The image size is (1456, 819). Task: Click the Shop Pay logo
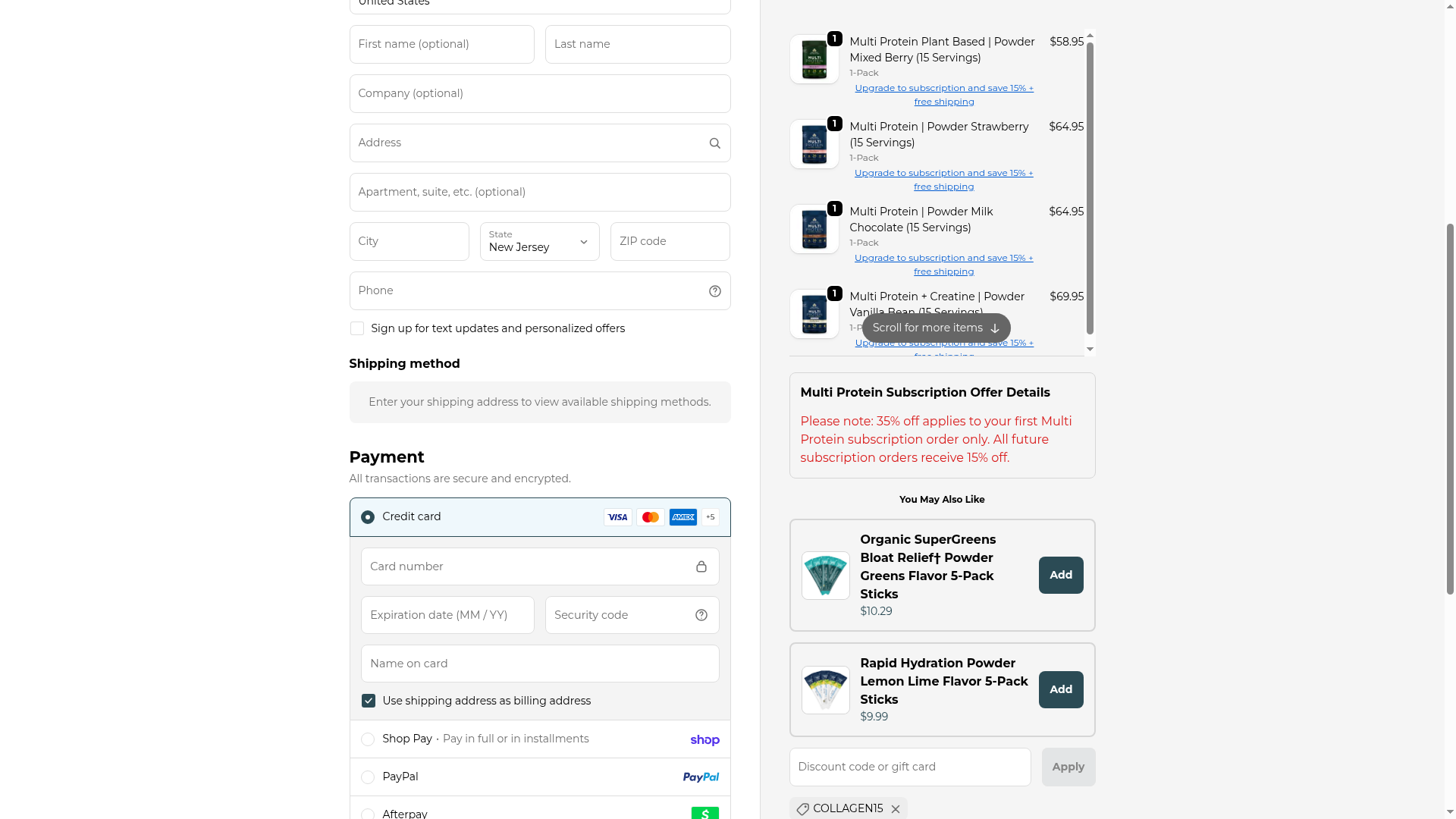pyautogui.click(x=704, y=740)
